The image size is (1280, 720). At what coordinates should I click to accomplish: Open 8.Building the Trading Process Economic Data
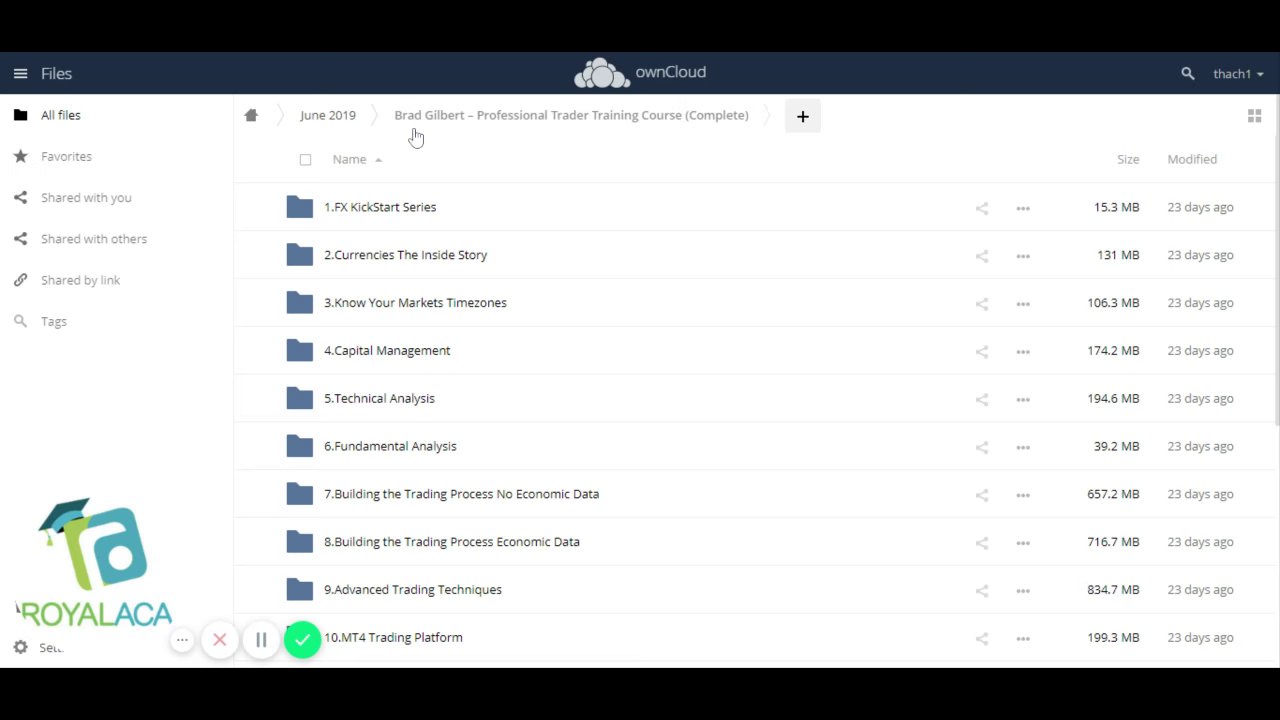pyautogui.click(x=451, y=542)
